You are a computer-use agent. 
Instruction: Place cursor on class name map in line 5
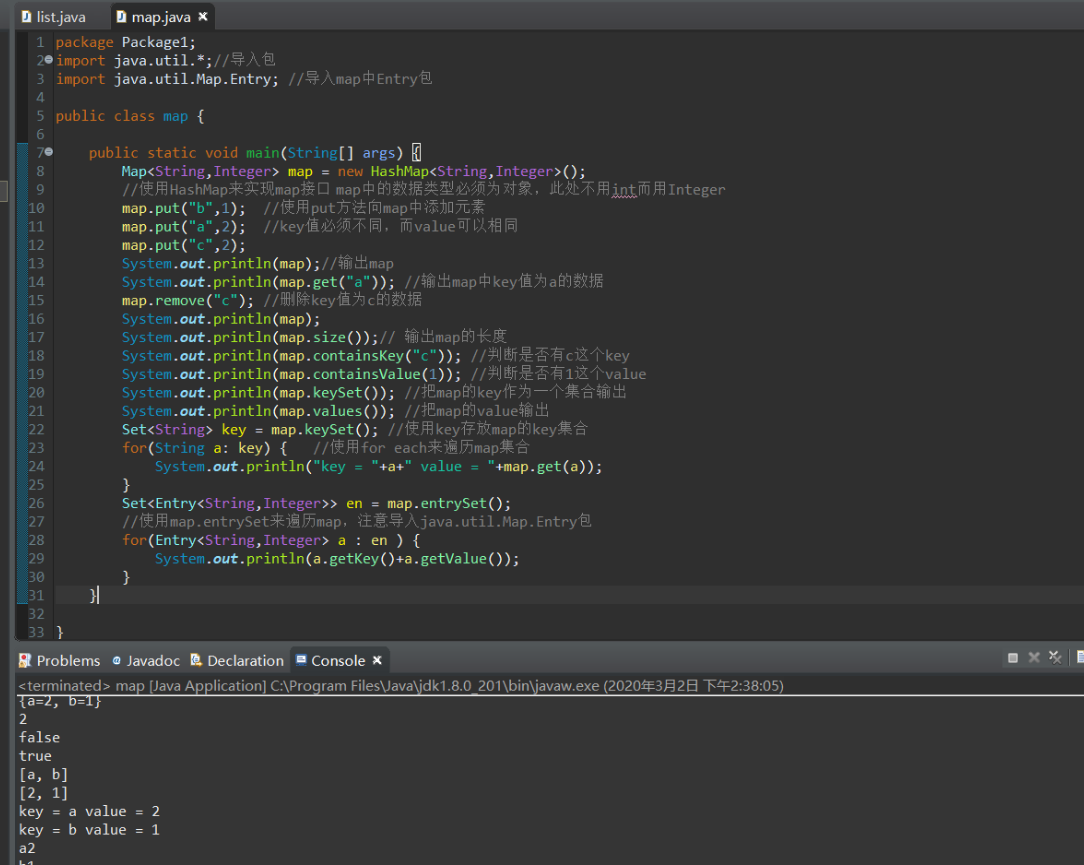[175, 116]
